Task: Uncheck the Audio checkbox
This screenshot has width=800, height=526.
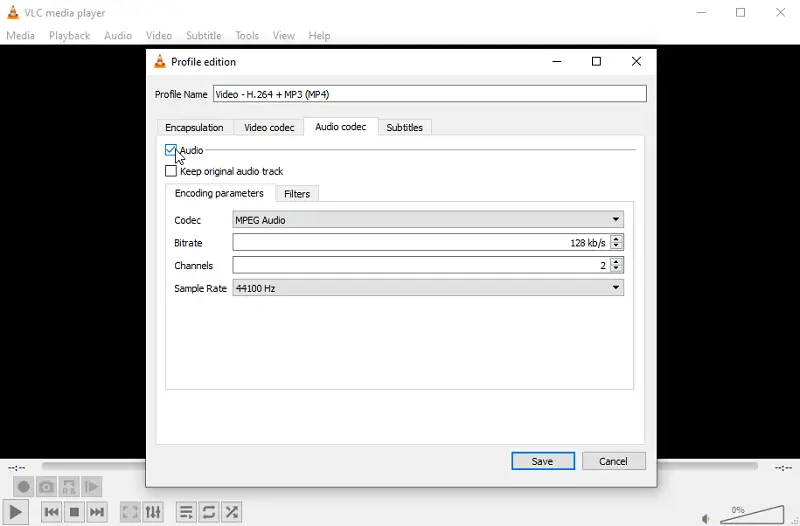Action: point(171,150)
